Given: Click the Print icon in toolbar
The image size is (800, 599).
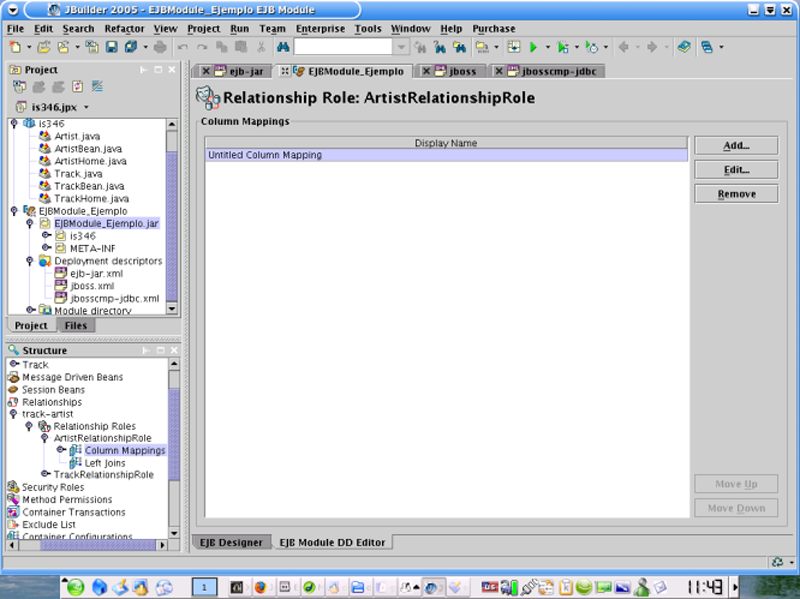Looking at the screenshot, I should click(x=160, y=47).
